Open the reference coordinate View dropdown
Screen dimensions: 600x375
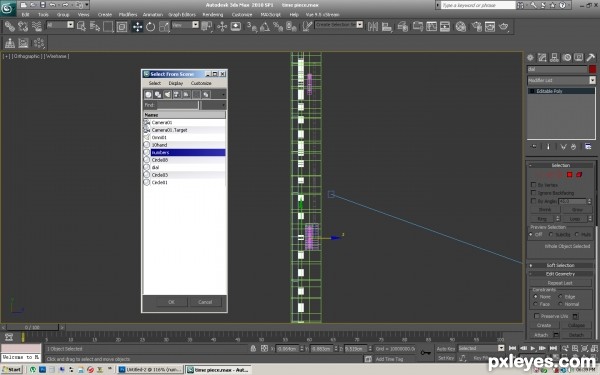[196, 25]
